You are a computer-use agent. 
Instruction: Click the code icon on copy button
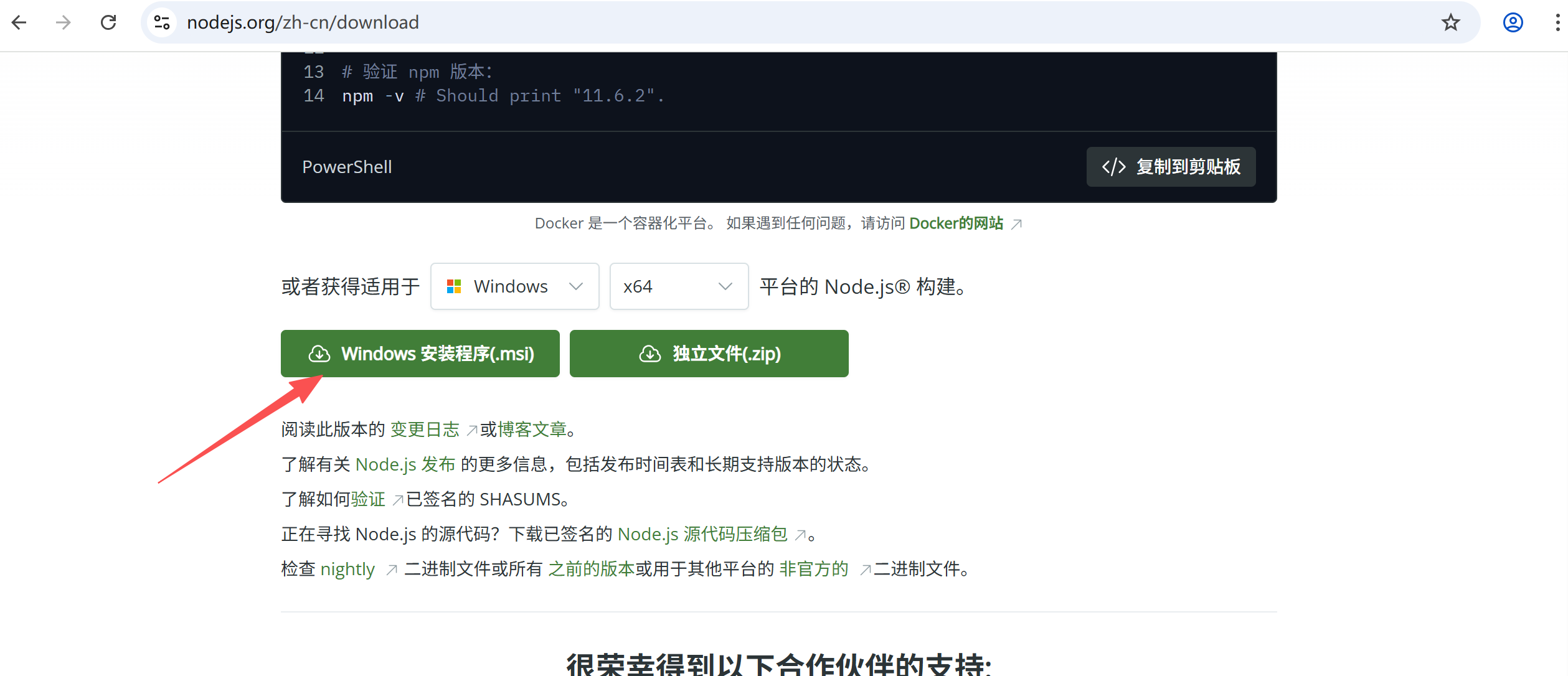1113,167
